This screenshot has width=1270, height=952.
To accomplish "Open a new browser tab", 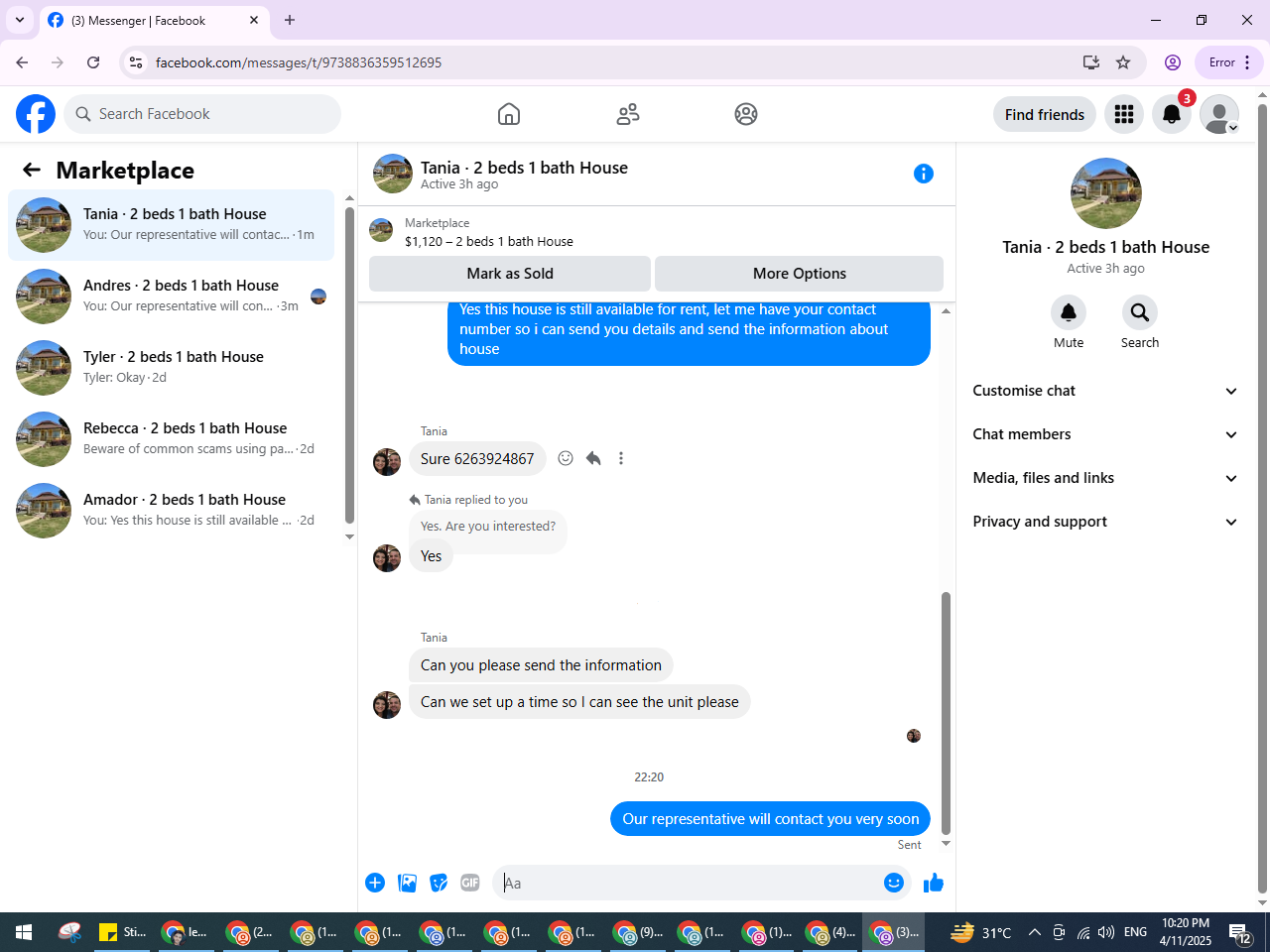I will pyautogui.click(x=290, y=20).
